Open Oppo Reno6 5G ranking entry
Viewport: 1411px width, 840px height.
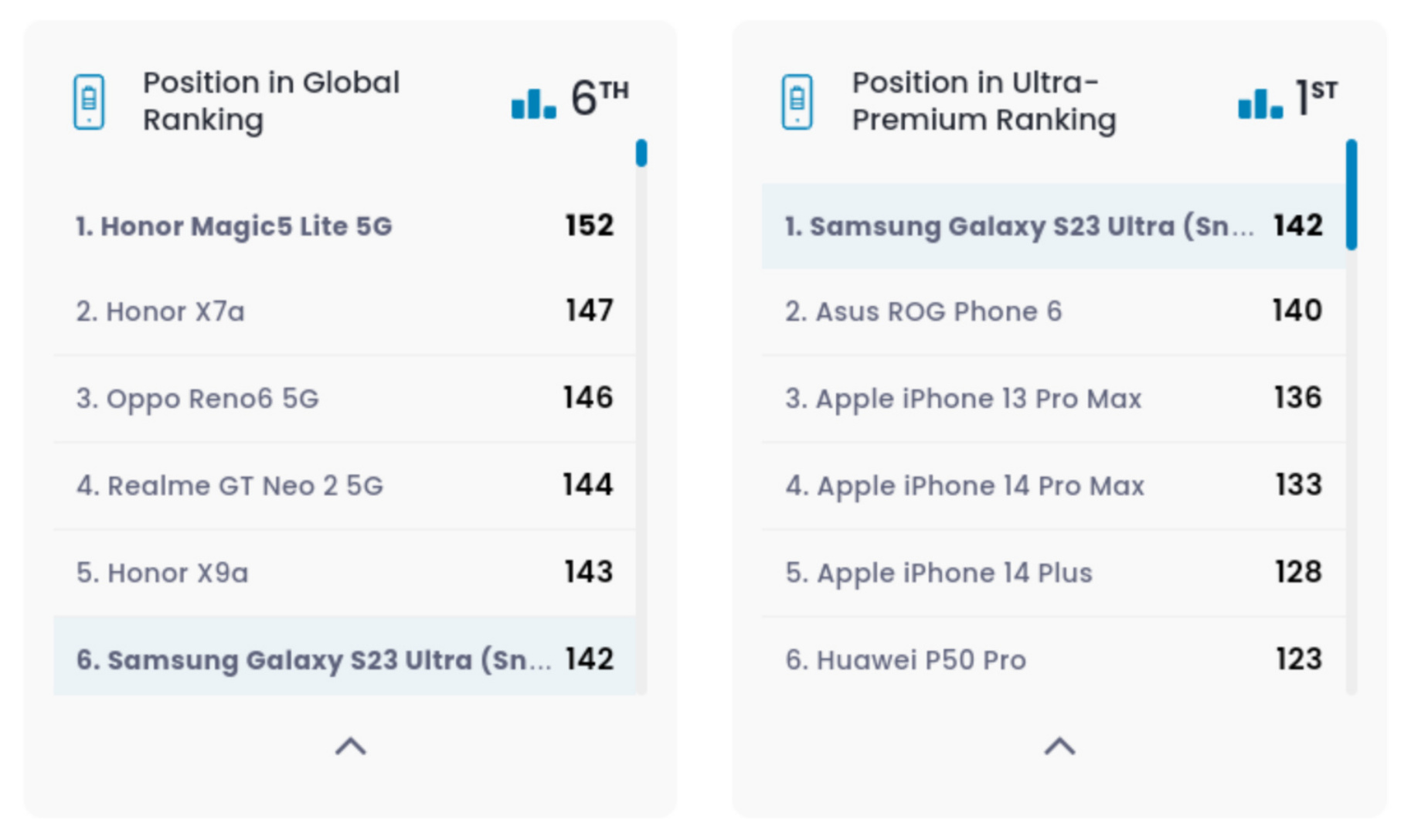point(198,399)
